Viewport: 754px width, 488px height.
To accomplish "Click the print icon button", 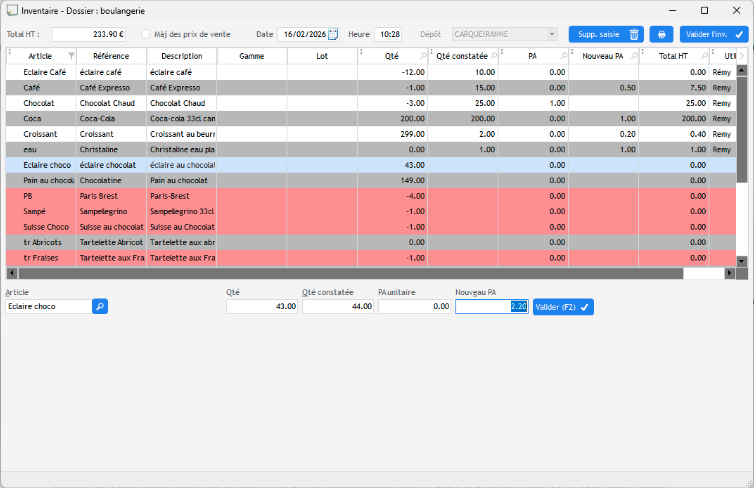I will (661, 34).
